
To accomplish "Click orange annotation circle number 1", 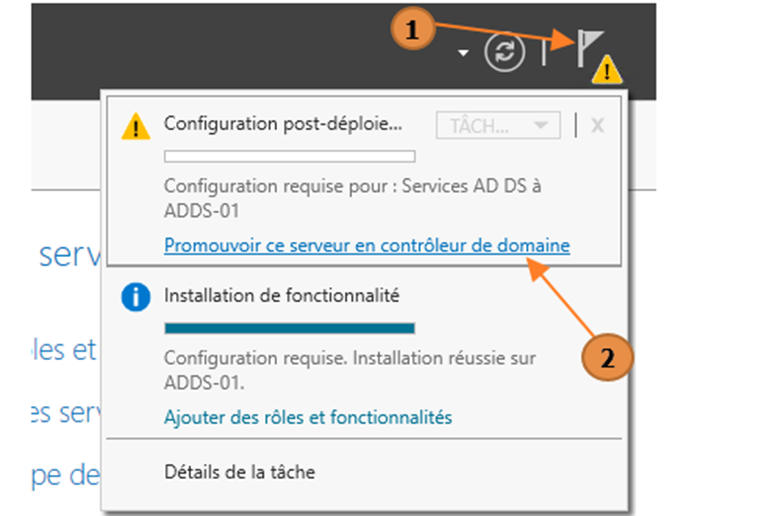I will coord(413,29).
